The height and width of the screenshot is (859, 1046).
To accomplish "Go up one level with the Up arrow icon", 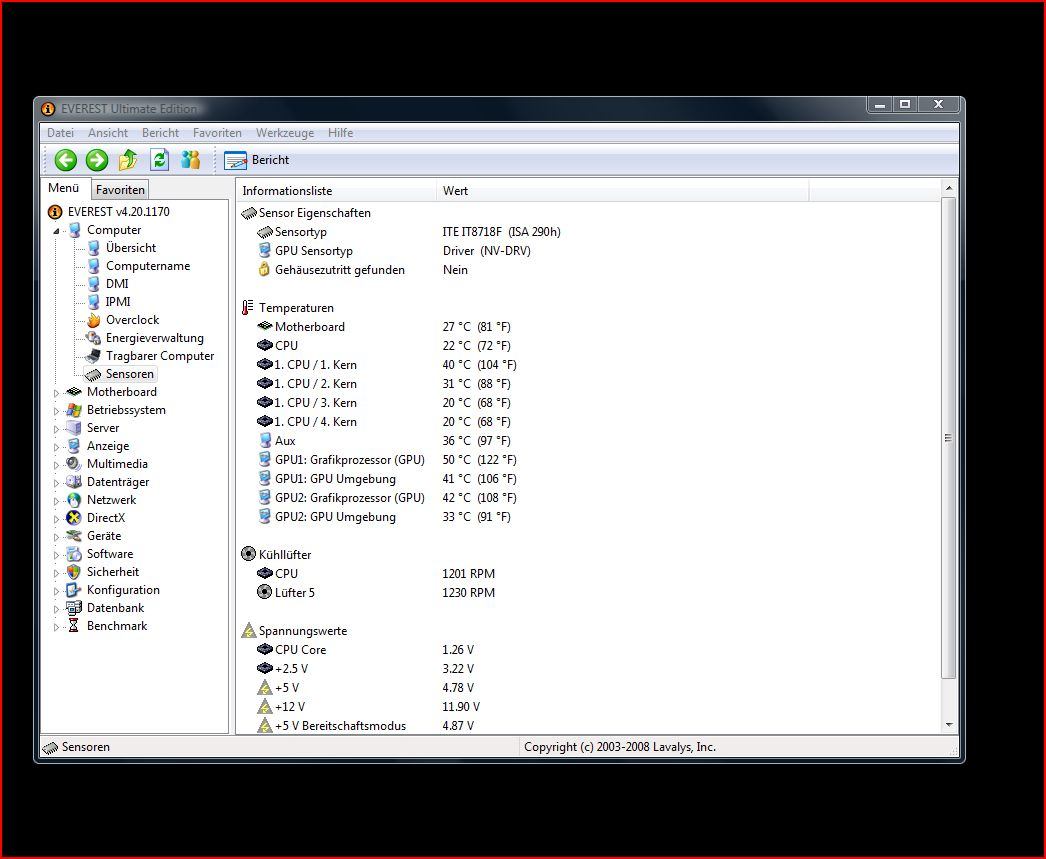I will pyautogui.click(x=127, y=160).
